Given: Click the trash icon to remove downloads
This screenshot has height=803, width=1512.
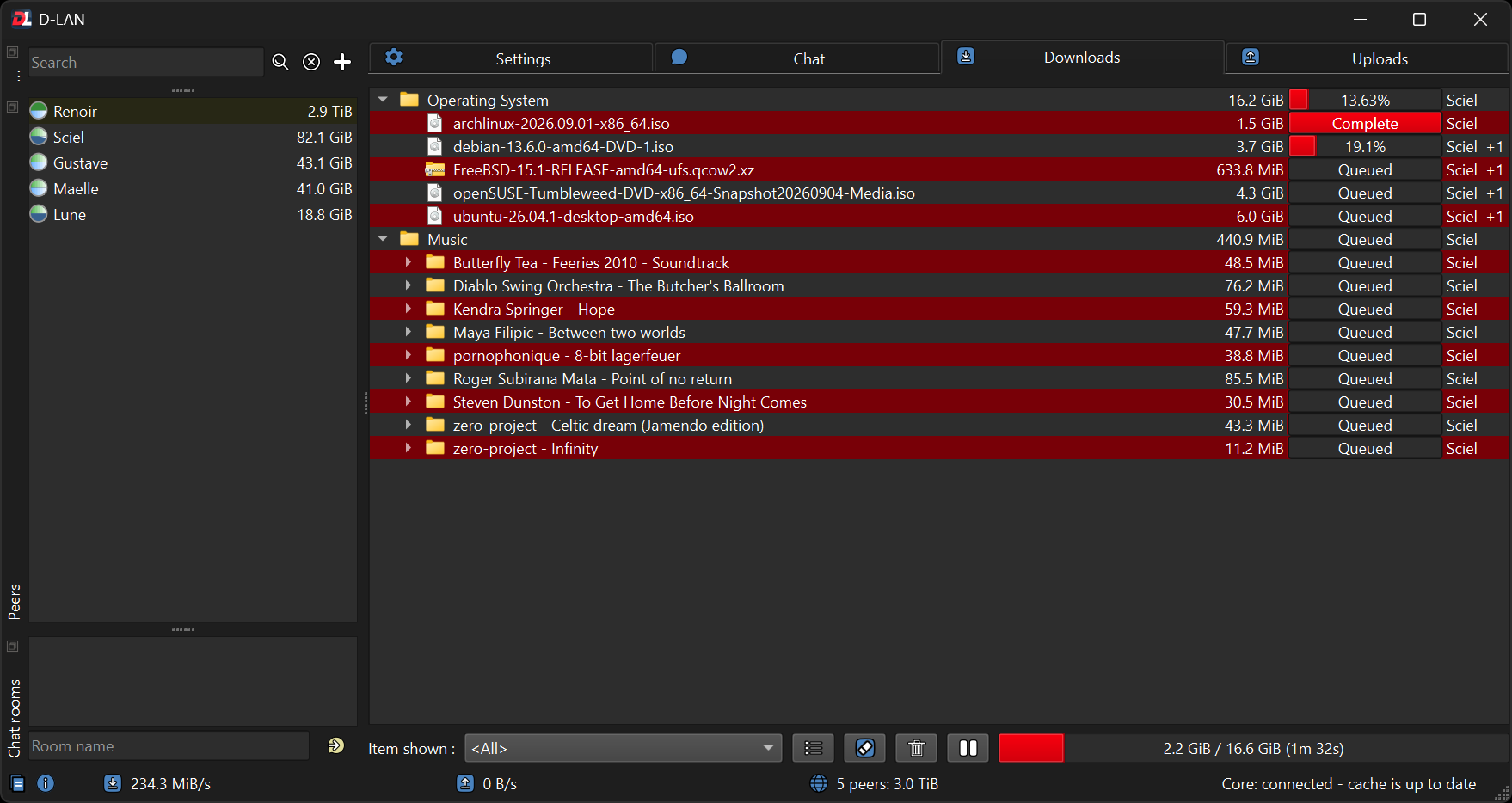Looking at the screenshot, I should click(x=917, y=748).
